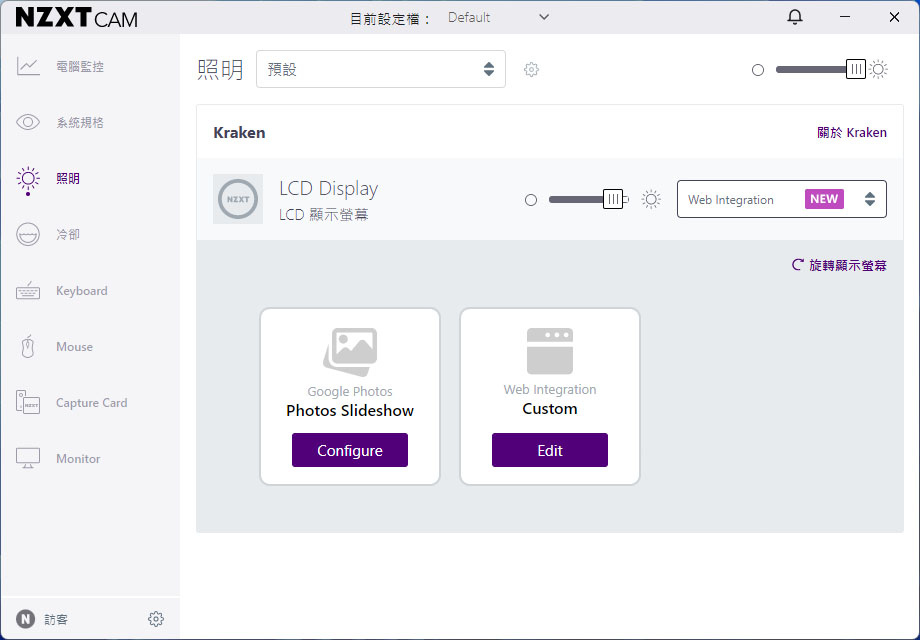Open the Capture Card section

tap(92, 402)
